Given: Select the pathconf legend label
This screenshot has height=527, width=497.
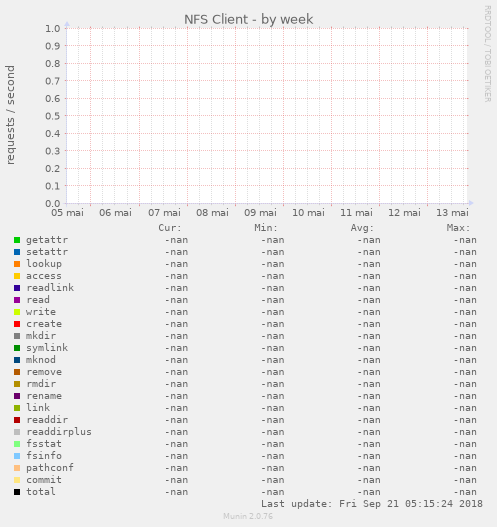Looking at the screenshot, I should 50,468.
